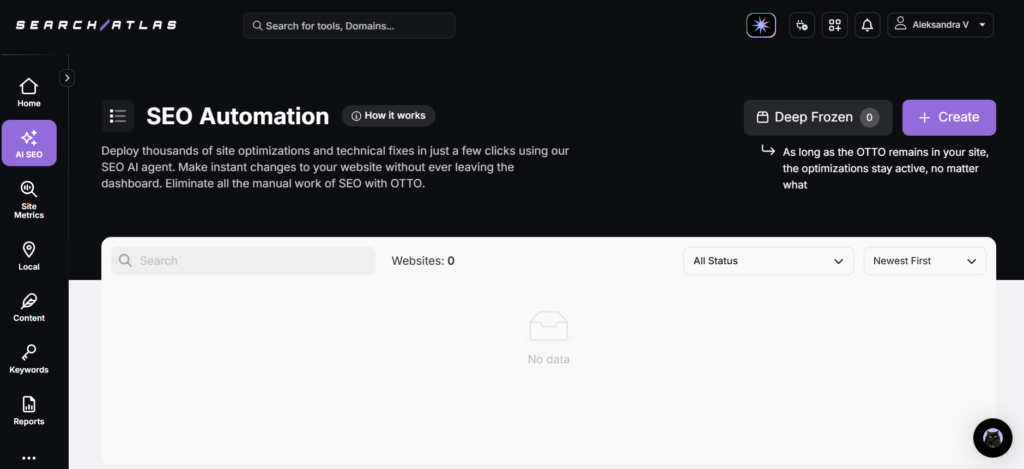Click the Deep Frozen button

[x=818, y=118]
